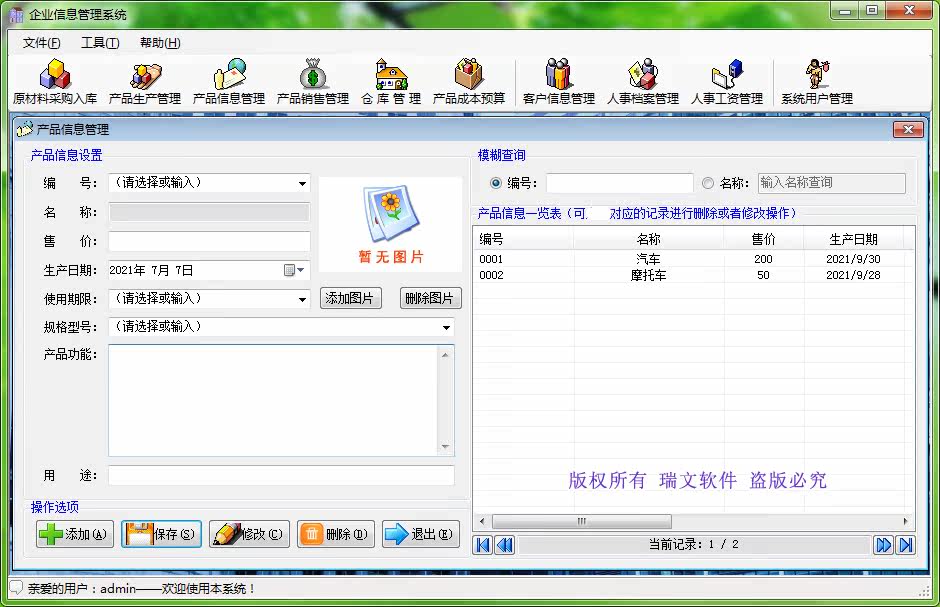Click the price cell 50
Screen dimensions: 940x607
(x=763, y=275)
